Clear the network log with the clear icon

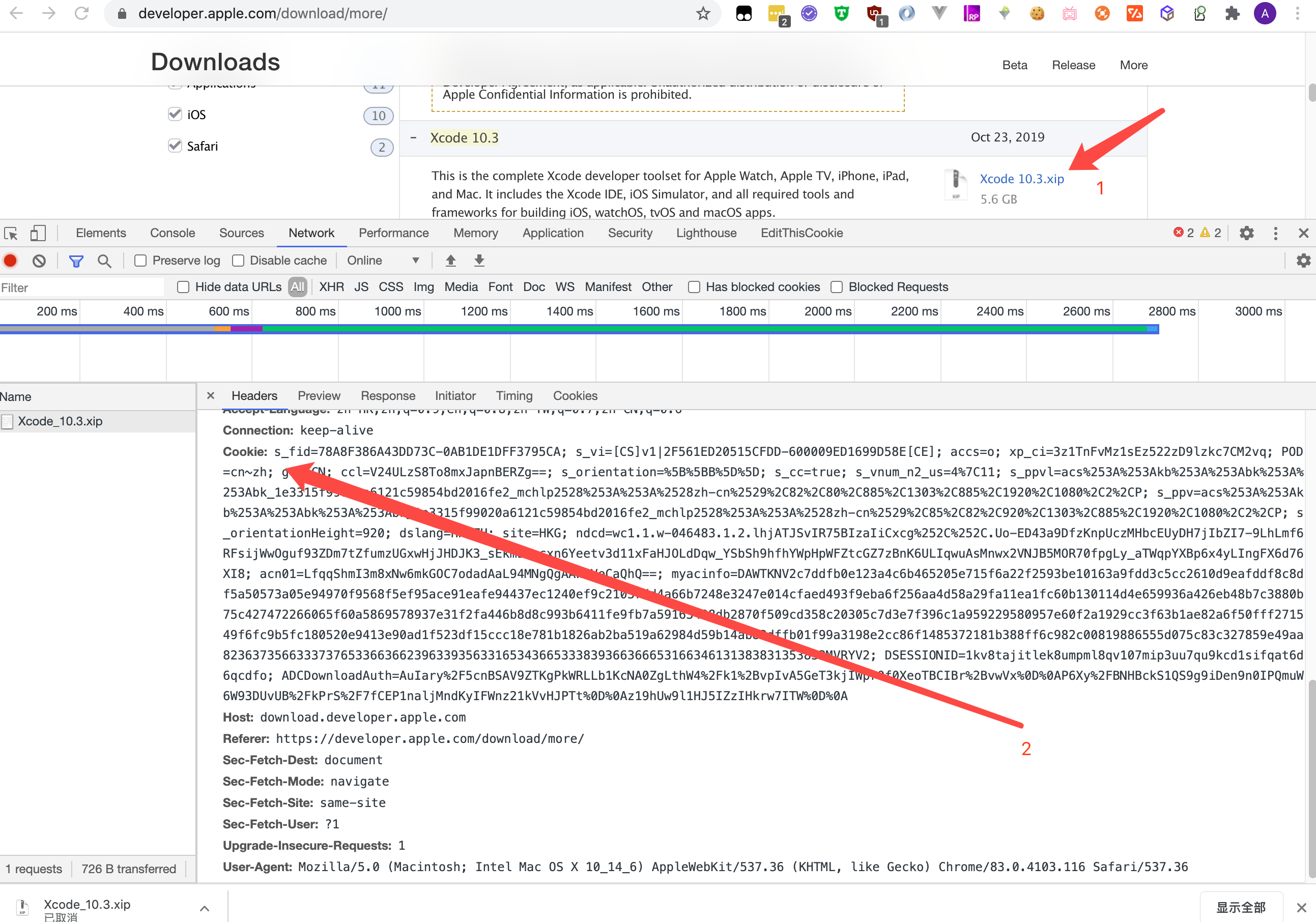coord(39,261)
